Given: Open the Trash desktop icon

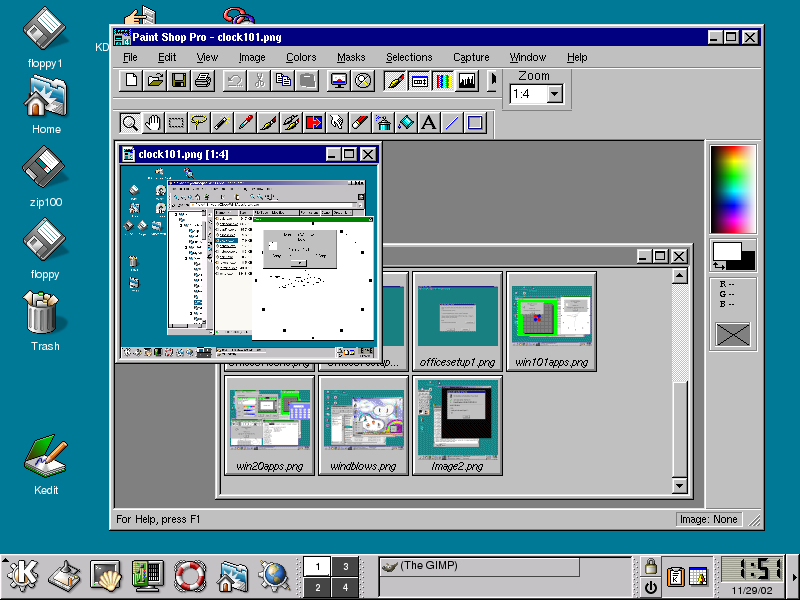Looking at the screenshot, I should (44, 321).
